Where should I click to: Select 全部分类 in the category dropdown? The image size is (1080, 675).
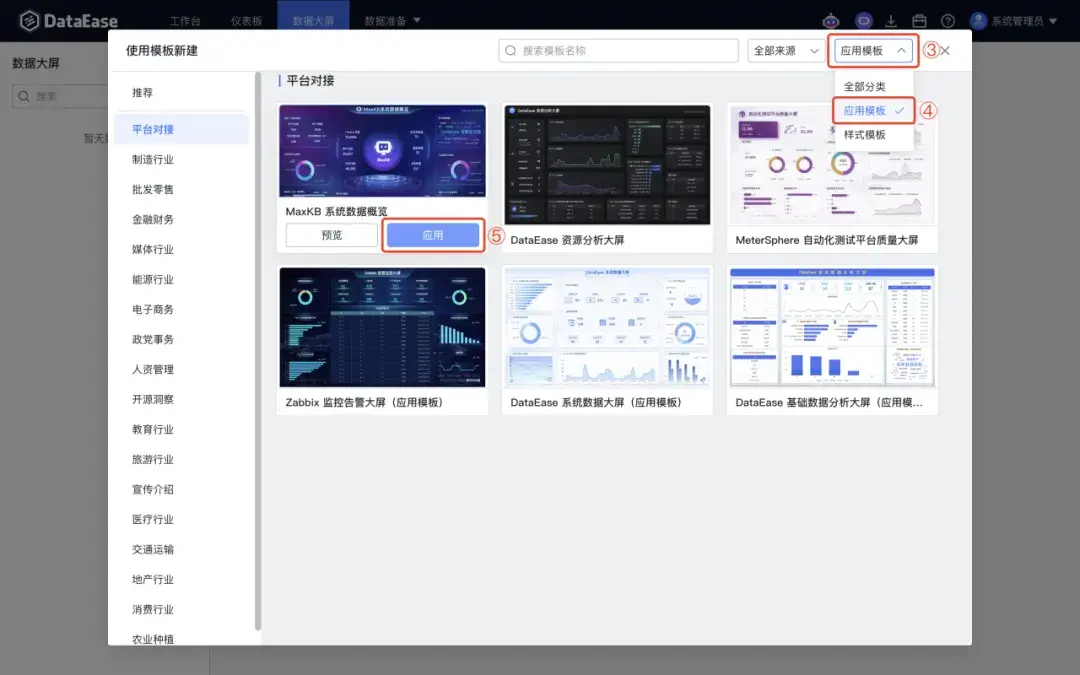[x=864, y=87]
